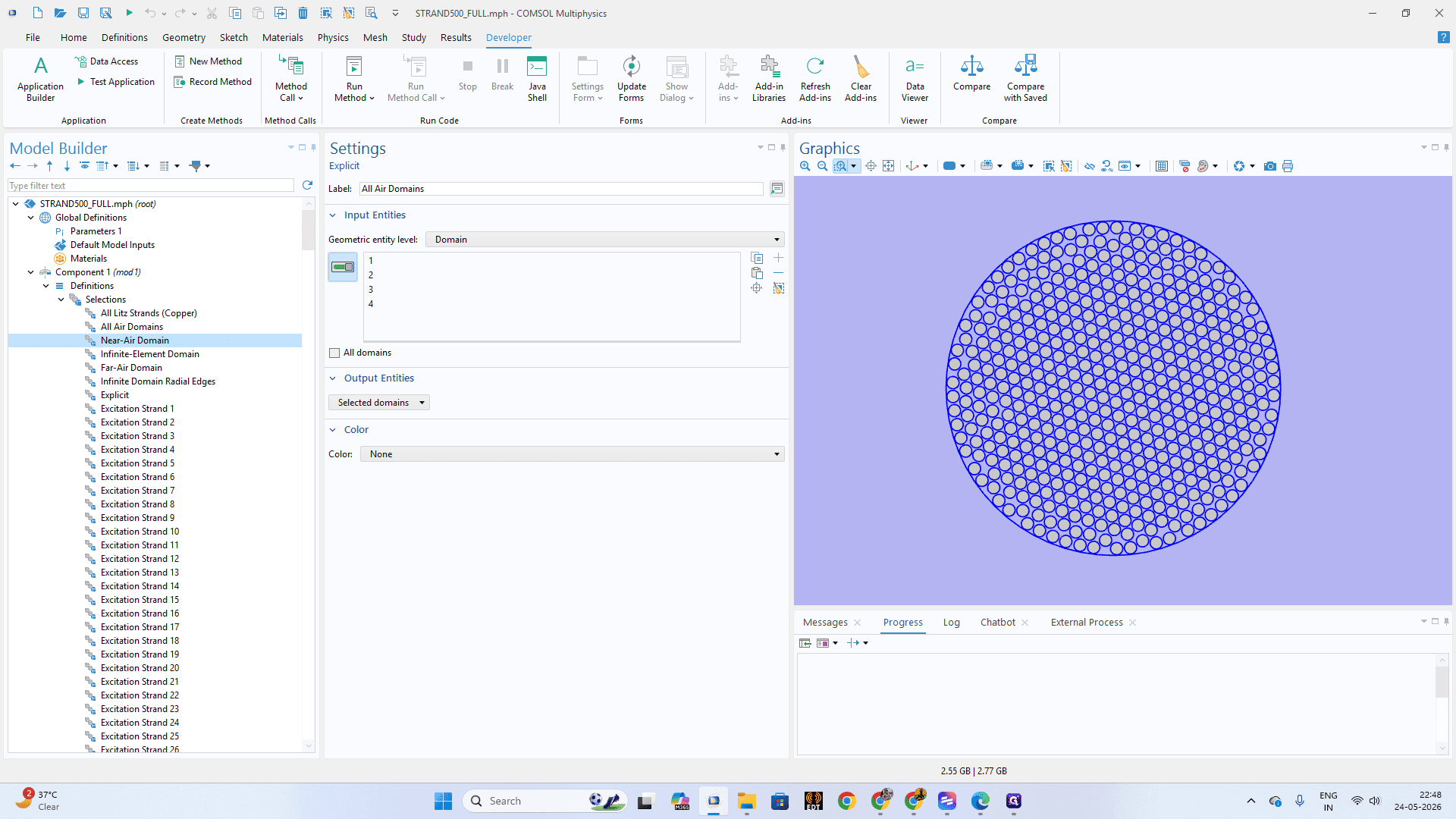
Task: Click Add to selection plus icon
Action: pyautogui.click(x=778, y=258)
